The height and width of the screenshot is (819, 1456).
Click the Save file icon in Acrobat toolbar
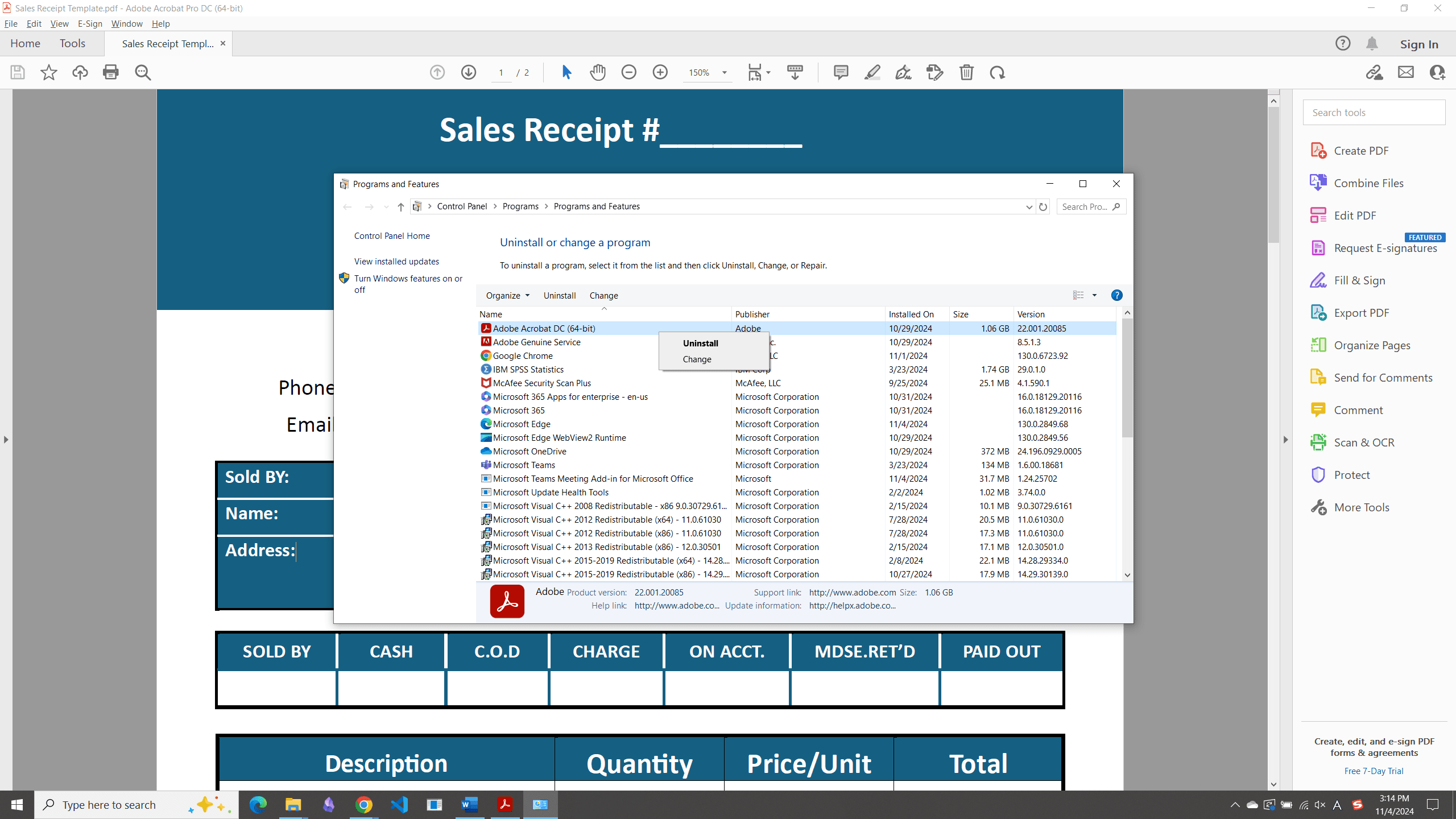(x=18, y=72)
